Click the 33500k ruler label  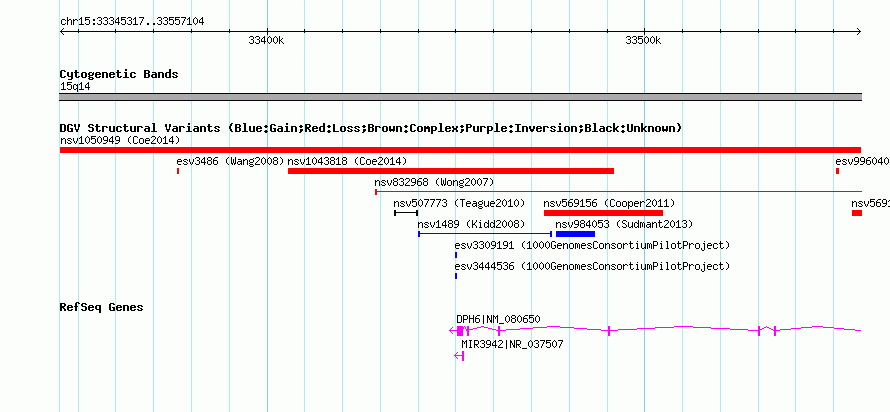click(x=643, y=40)
